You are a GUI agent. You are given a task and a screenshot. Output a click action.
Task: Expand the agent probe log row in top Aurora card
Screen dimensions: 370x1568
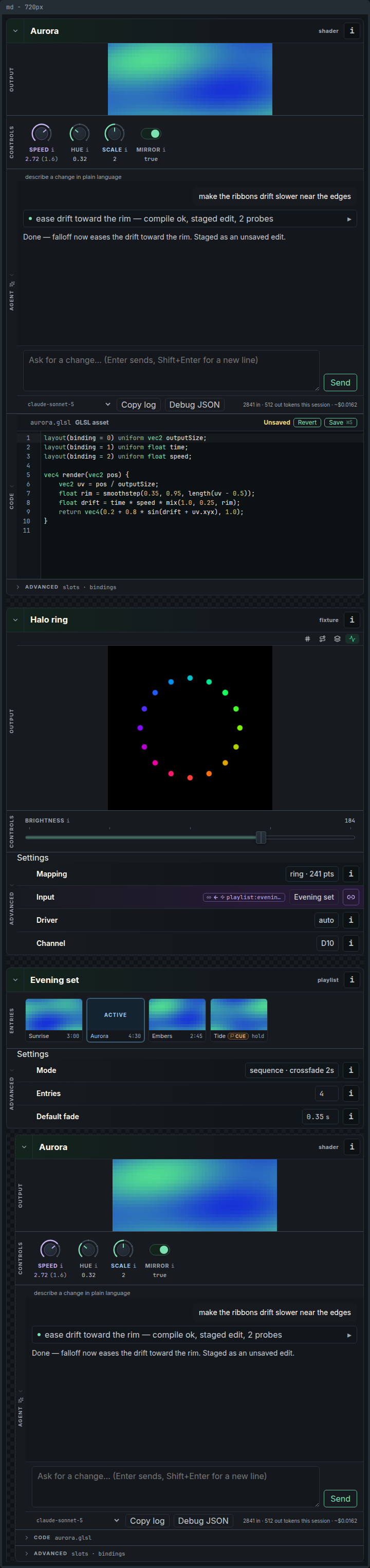coord(190,218)
